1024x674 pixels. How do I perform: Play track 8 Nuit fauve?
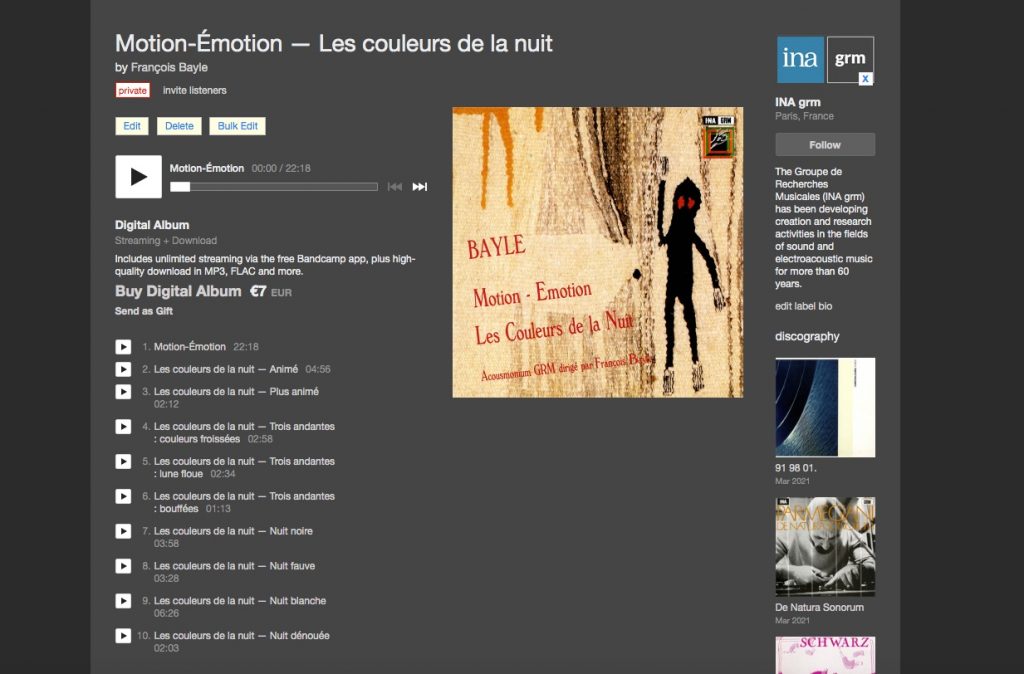[123, 566]
